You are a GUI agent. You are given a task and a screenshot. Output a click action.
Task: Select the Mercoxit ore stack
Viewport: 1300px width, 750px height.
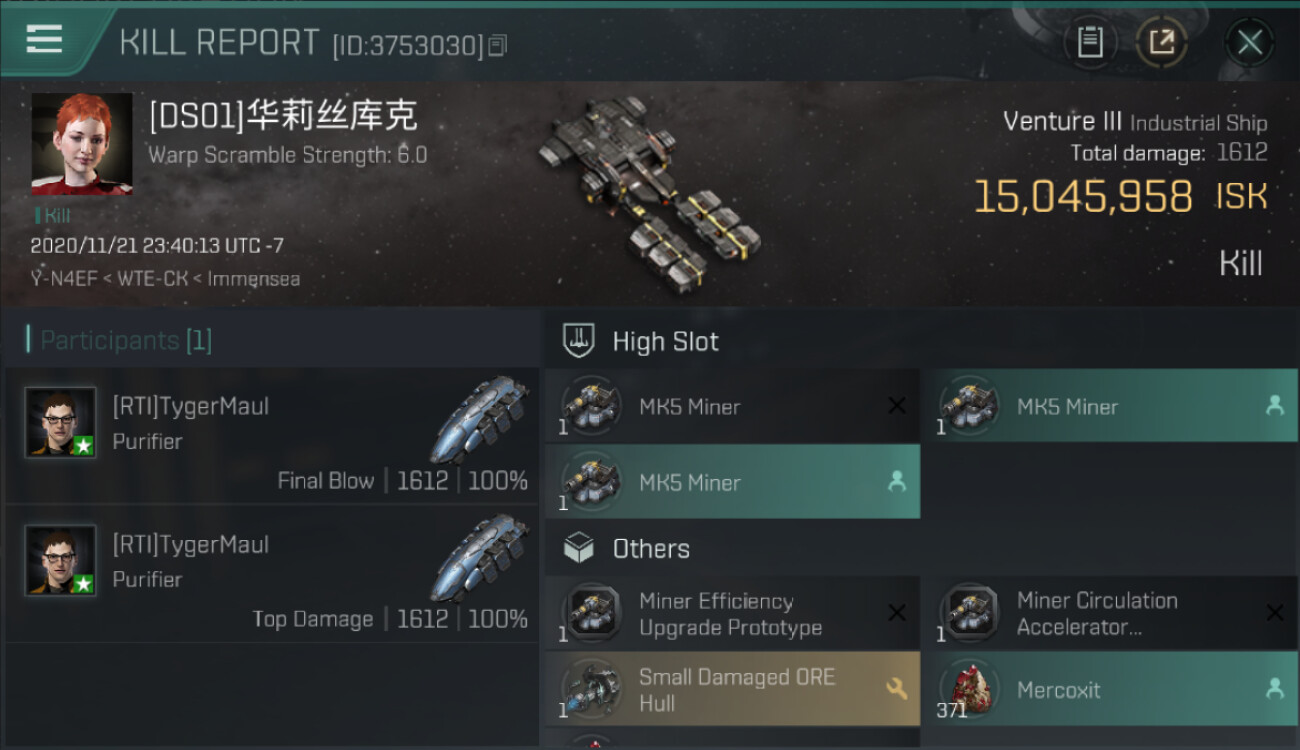coord(1109,690)
